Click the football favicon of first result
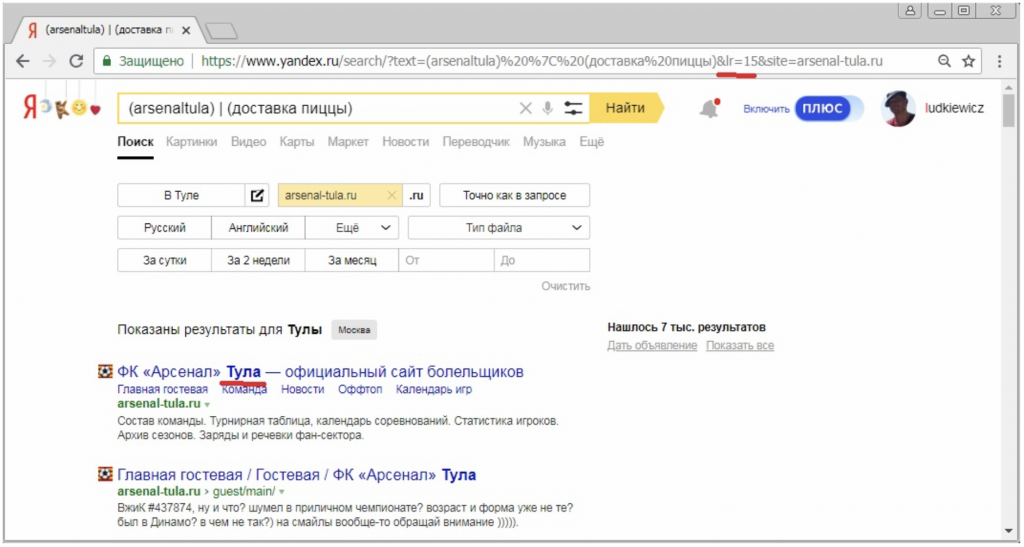Image resolution: width=1024 pixels, height=547 pixels. [104, 372]
